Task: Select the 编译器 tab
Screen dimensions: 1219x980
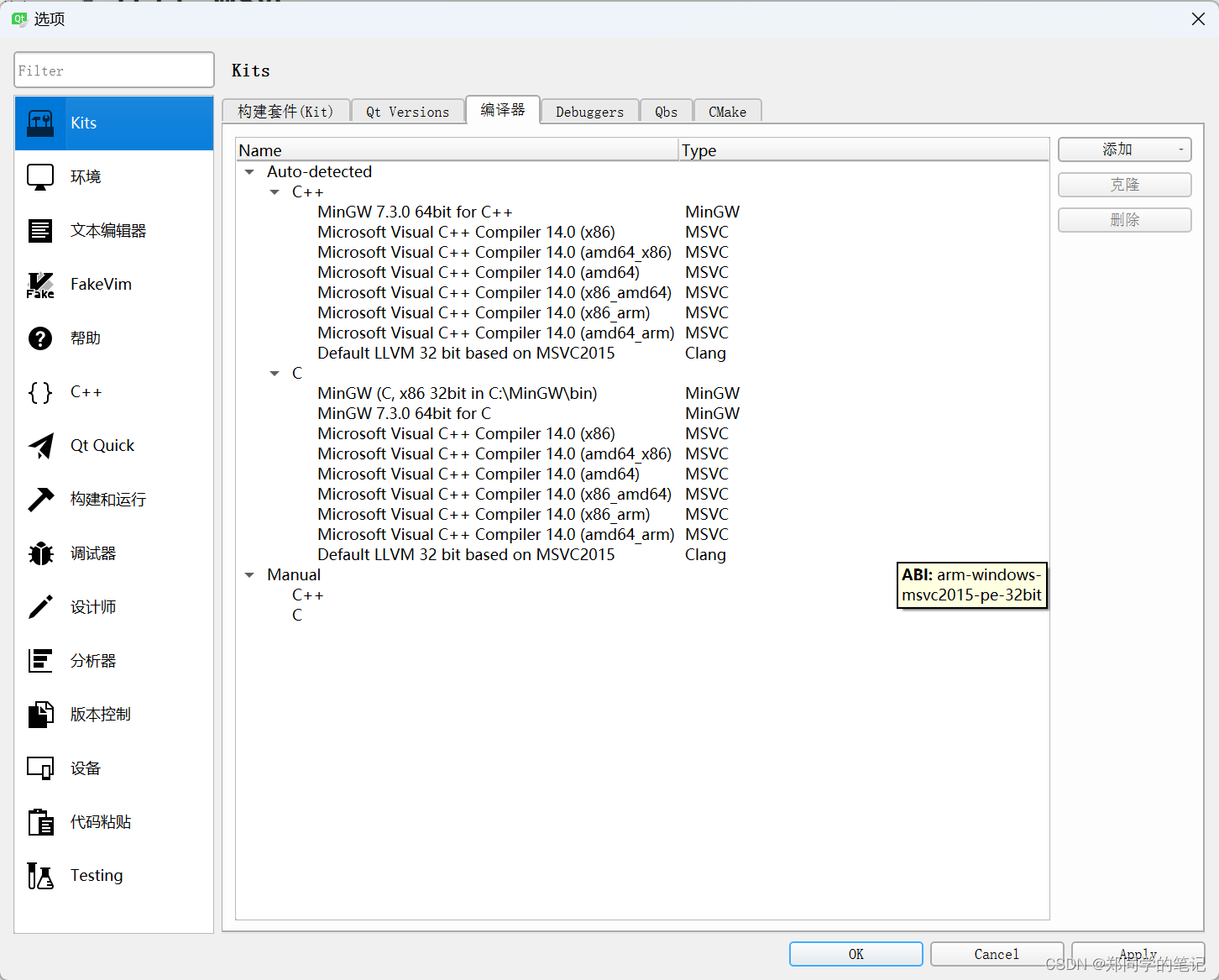Action: point(503,110)
